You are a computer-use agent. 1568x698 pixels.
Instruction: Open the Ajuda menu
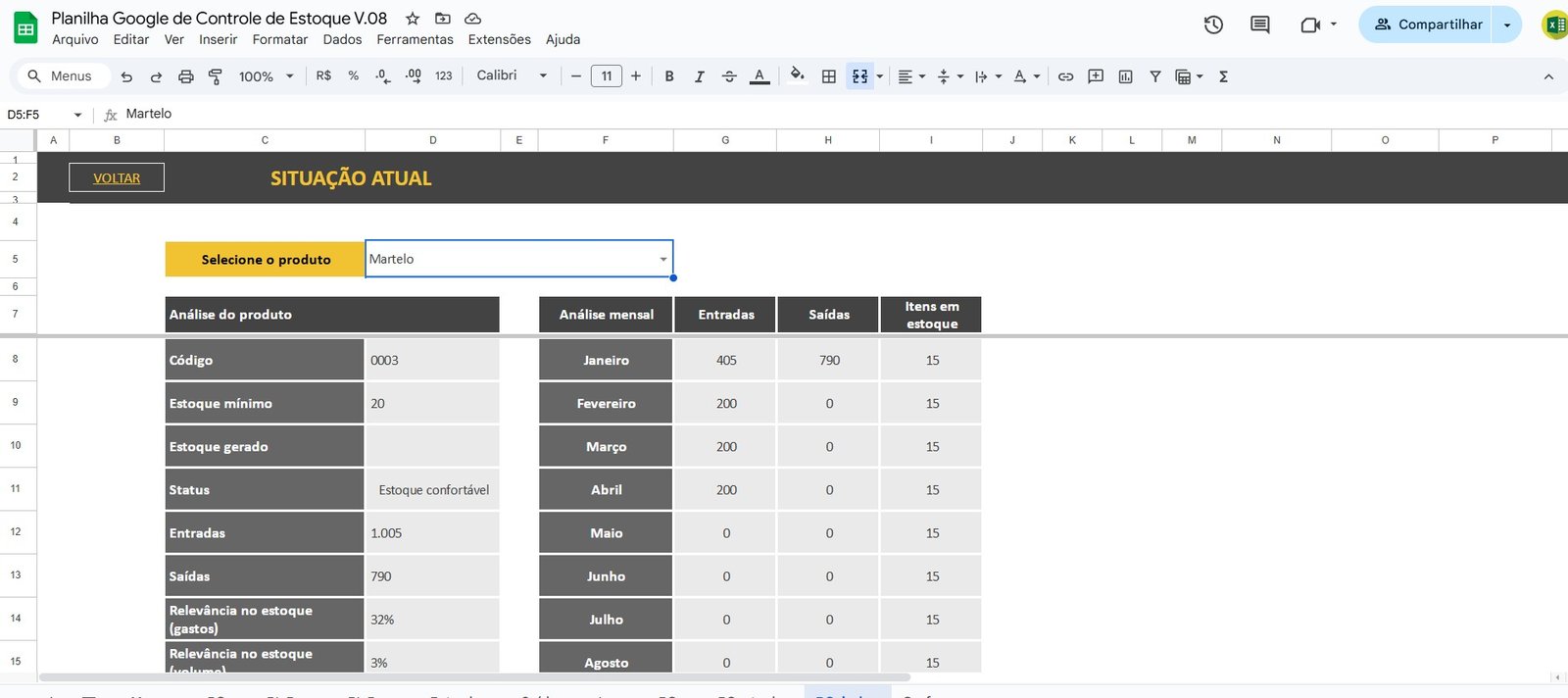(563, 40)
